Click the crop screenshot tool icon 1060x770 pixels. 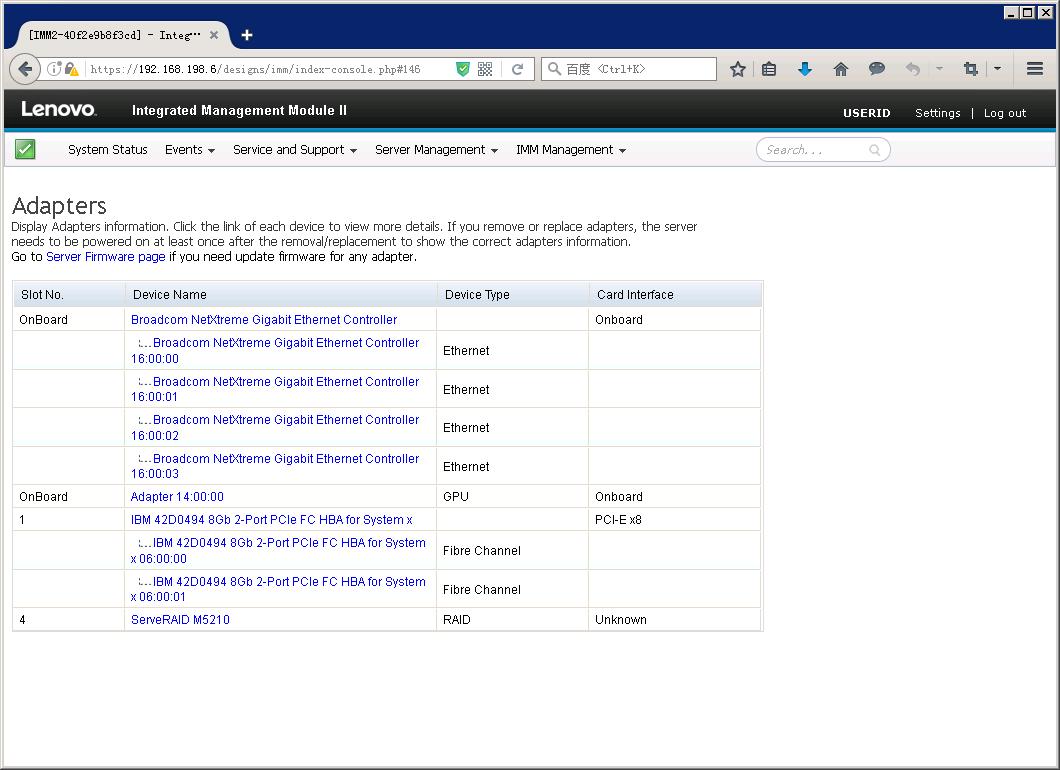[971, 69]
